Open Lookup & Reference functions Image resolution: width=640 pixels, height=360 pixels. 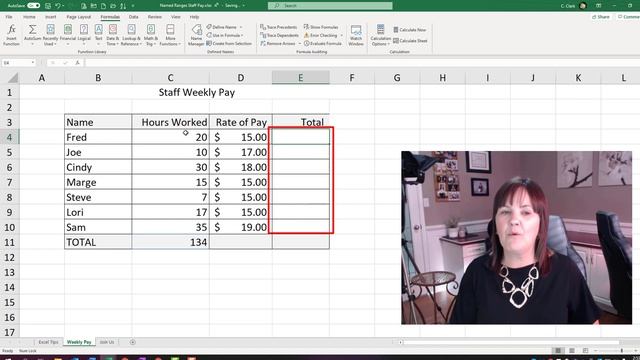pos(131,35)
